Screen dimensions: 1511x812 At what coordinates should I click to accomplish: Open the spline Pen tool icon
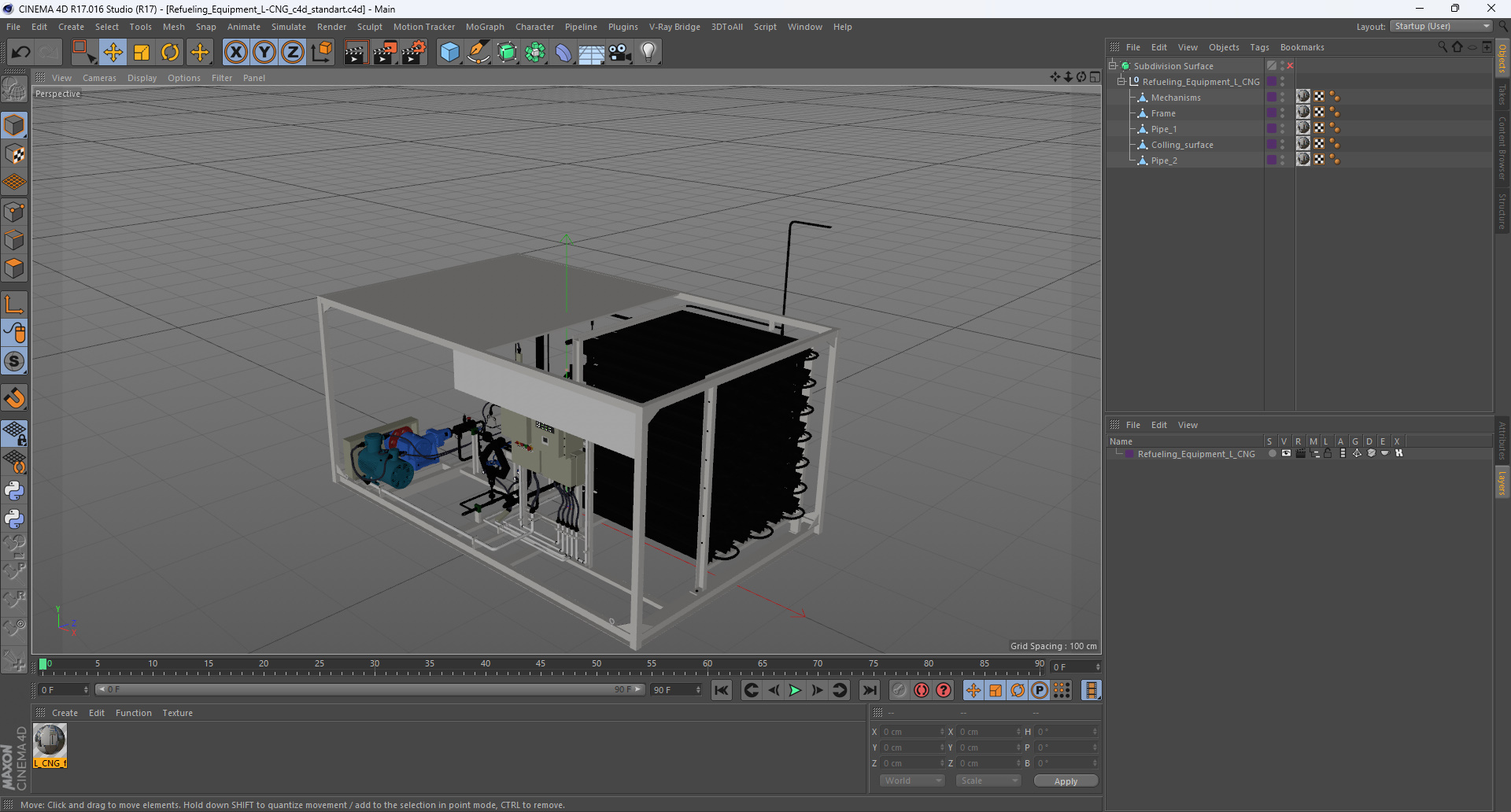tap(478, 53)
